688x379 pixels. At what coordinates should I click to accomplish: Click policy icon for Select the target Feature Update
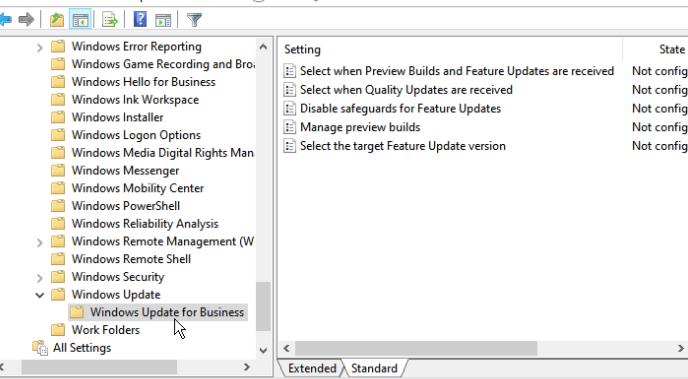pyautogui.click(x=290, y=146)
